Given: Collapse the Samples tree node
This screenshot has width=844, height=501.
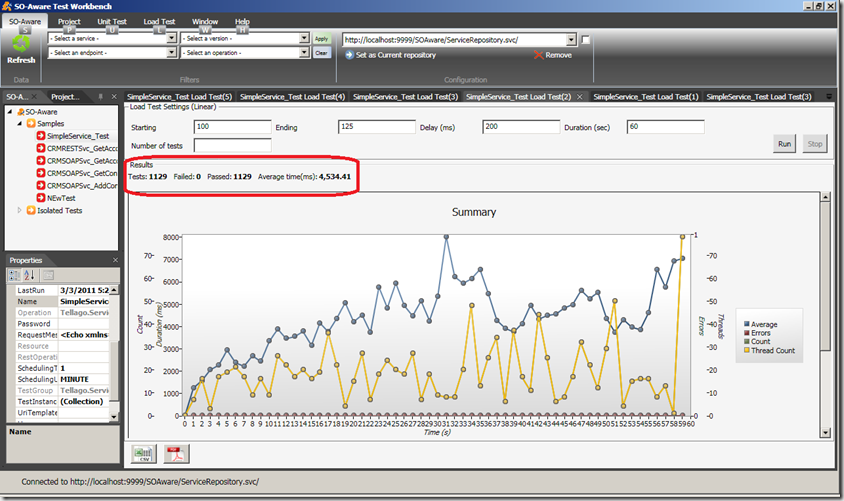Looking at the screenshot, I should 20,124.
